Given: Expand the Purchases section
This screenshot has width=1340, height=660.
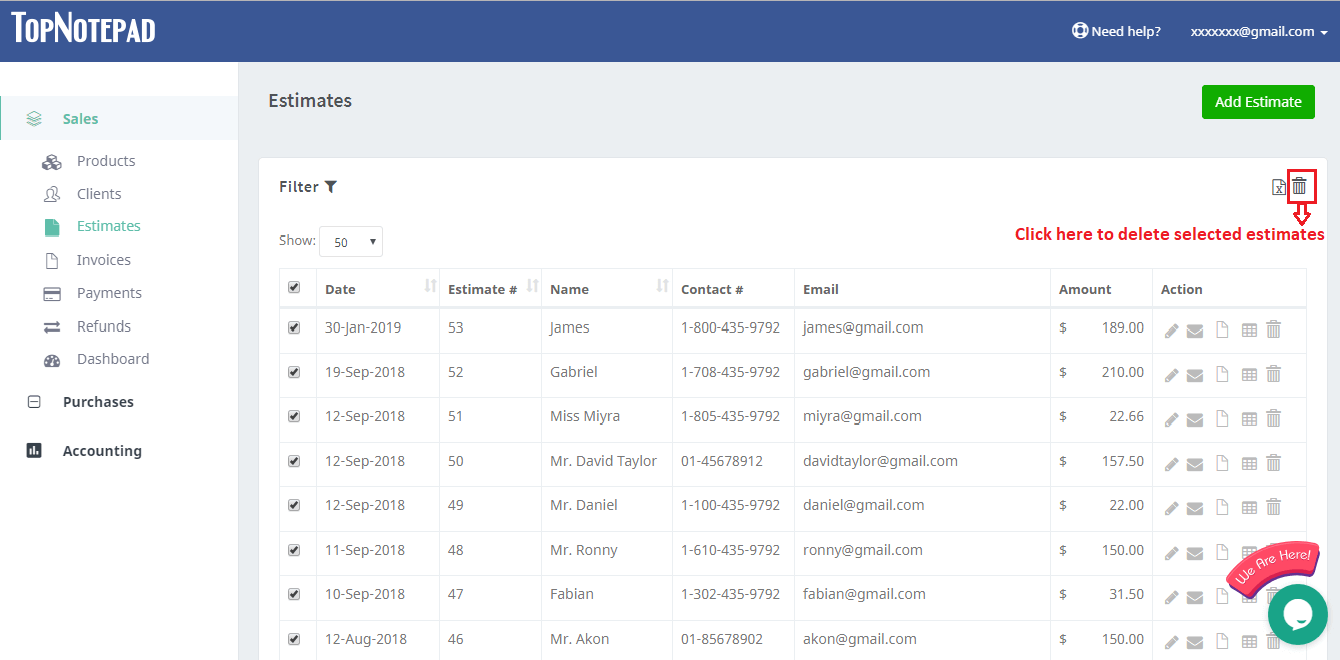Looking at the screenshot, I should pos(98,402).
